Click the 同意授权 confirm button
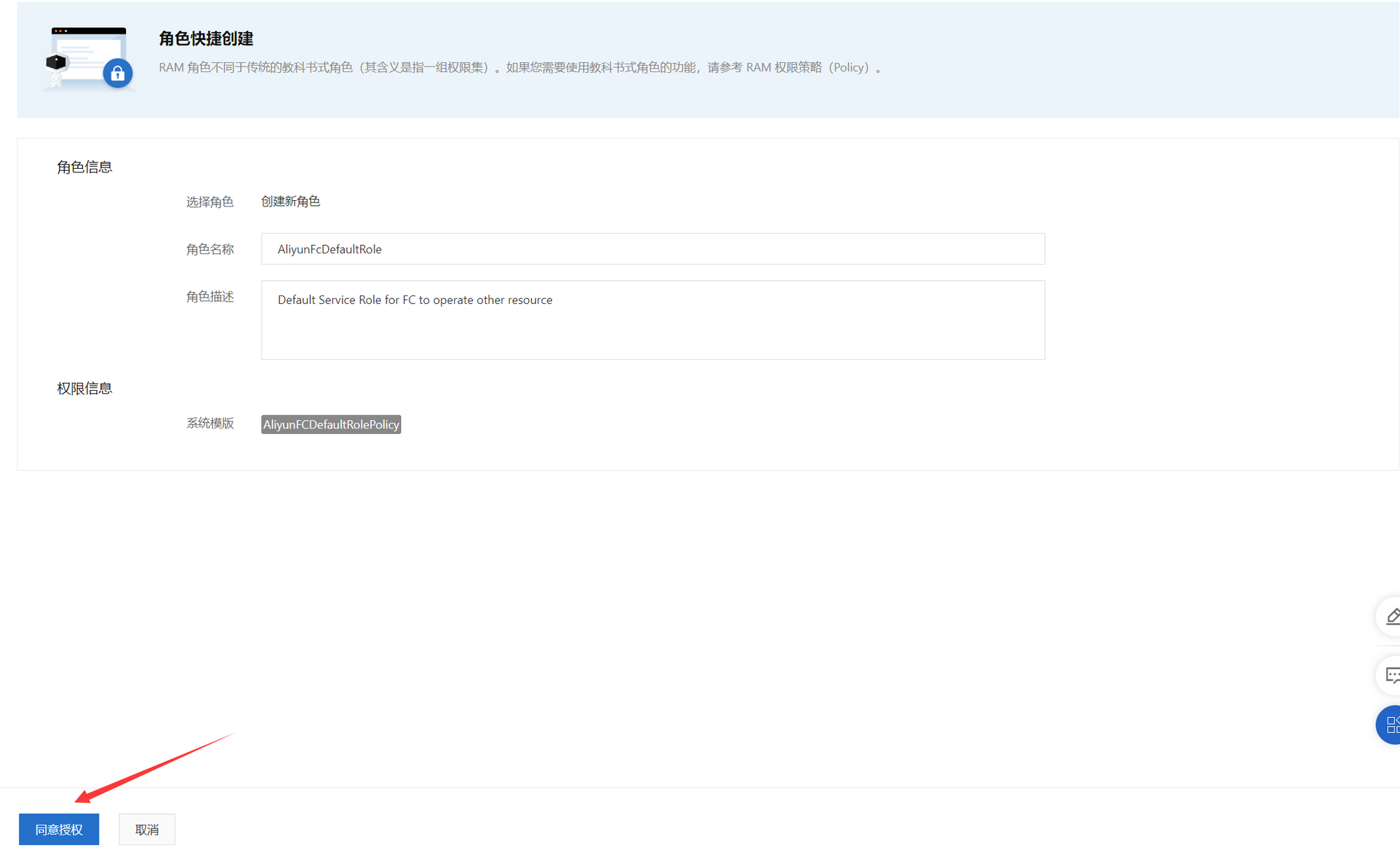The image size is (1400, 866). click(59, 829)
